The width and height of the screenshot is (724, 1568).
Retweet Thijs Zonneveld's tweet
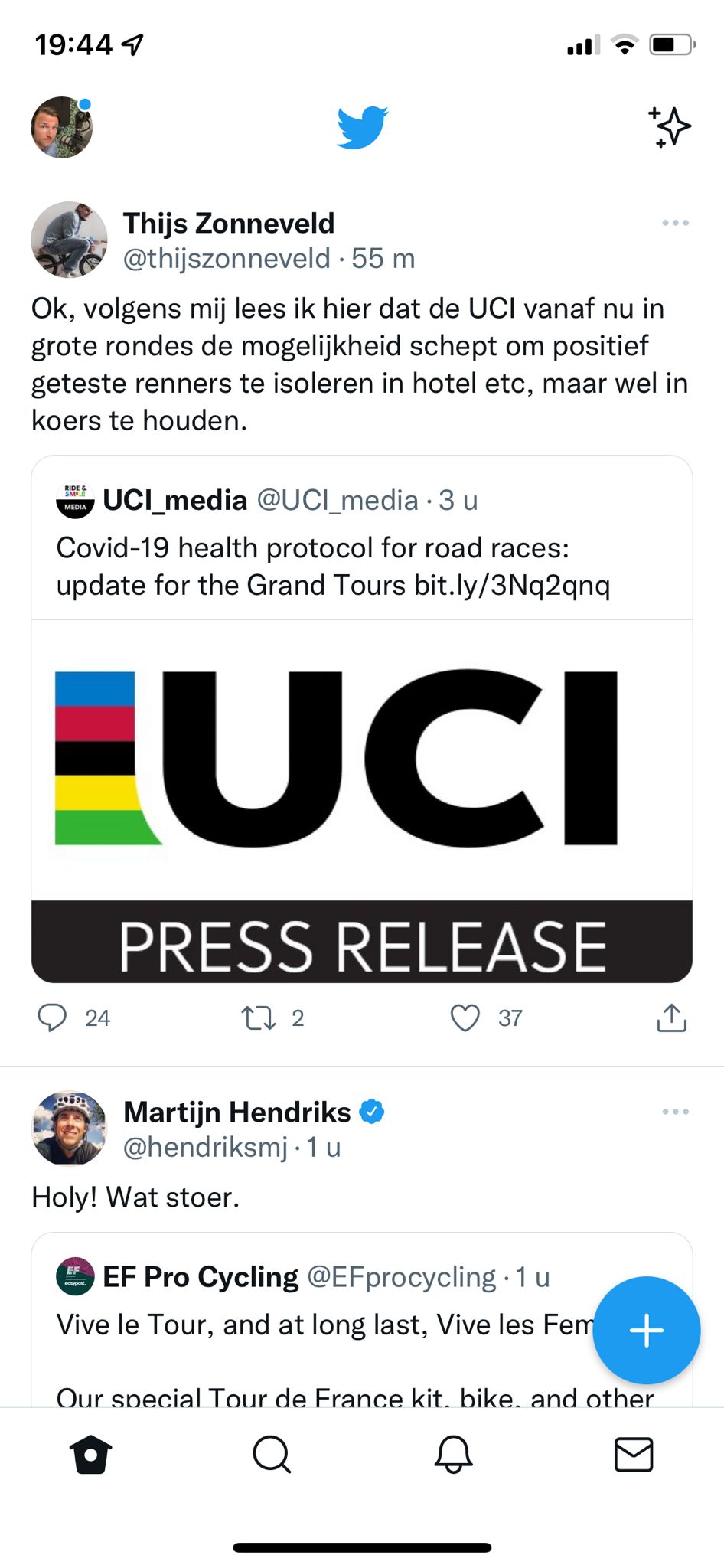259,1018
